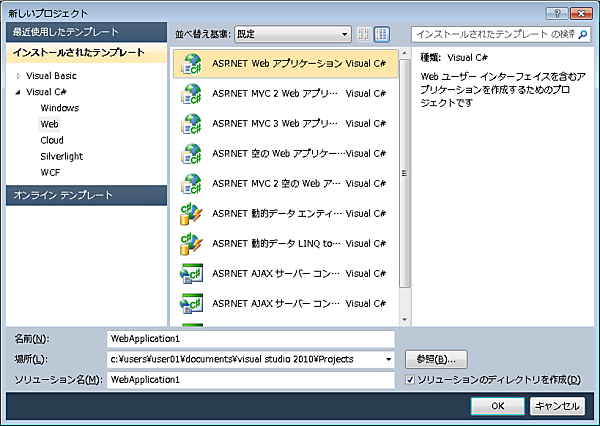Click the ASP.NET MVC 2 Web アプリ template icon
The width and height of the screenshot is (600, 426).
click(191, 94)
